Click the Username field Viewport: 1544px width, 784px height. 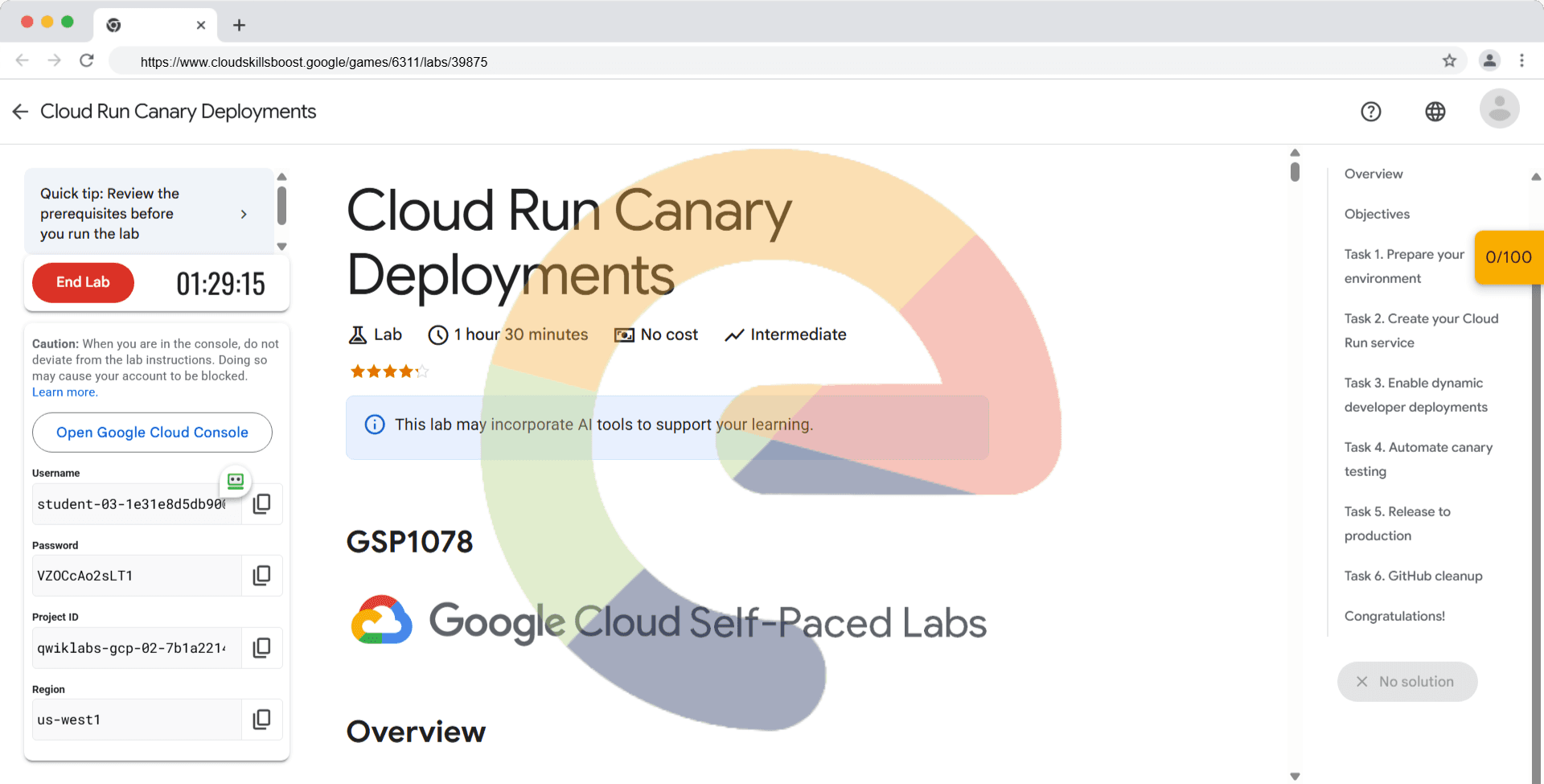[x=137, y=504]
